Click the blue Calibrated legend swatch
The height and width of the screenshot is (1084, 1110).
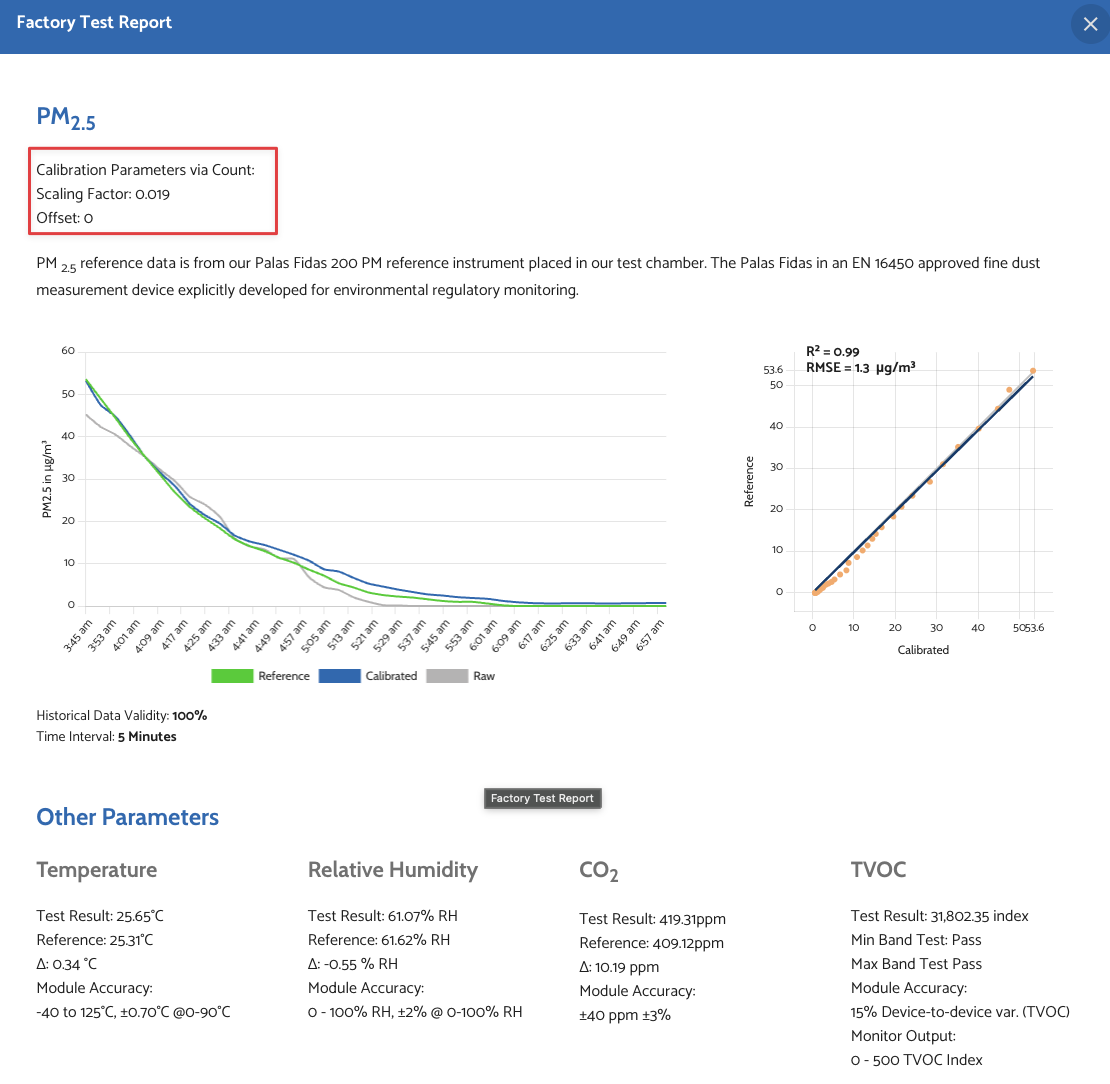(x=339, y=676)
